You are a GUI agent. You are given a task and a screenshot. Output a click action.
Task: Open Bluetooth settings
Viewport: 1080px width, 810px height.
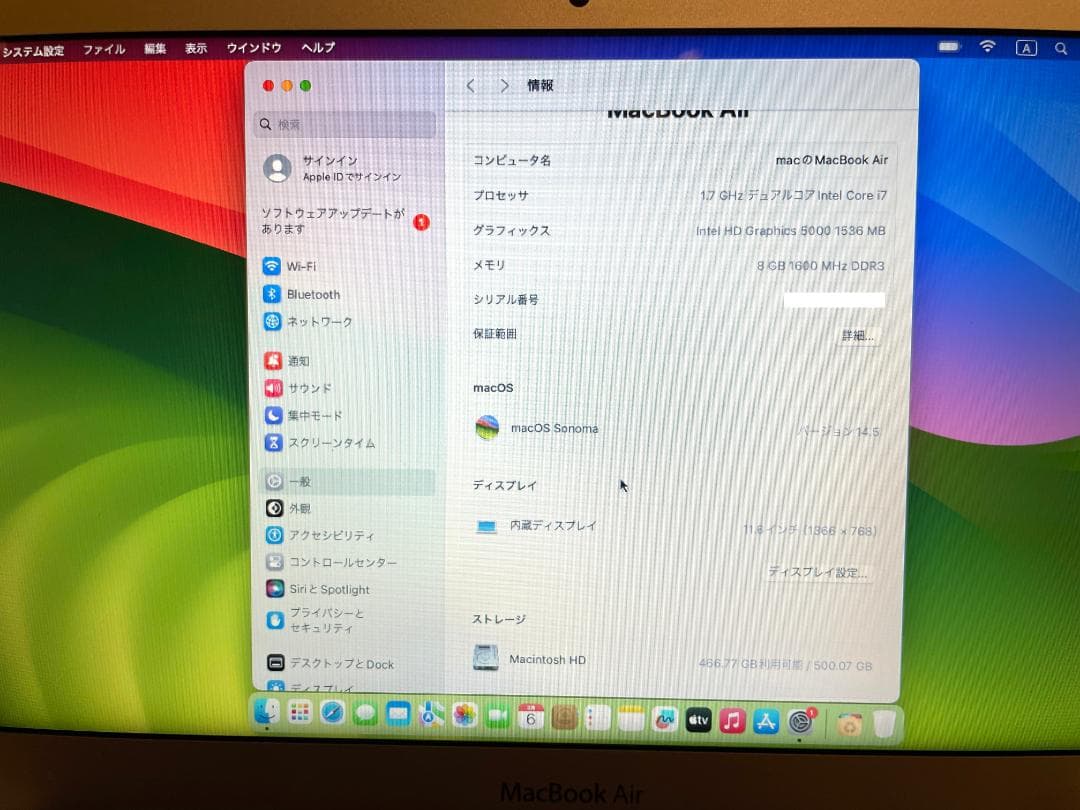(x=308, y=294)
